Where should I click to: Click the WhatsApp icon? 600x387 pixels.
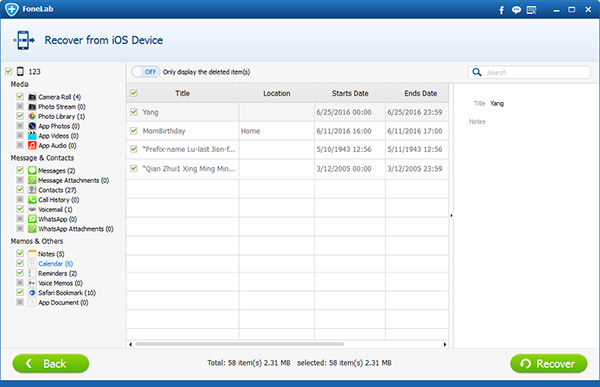click(x=32, y=219)
